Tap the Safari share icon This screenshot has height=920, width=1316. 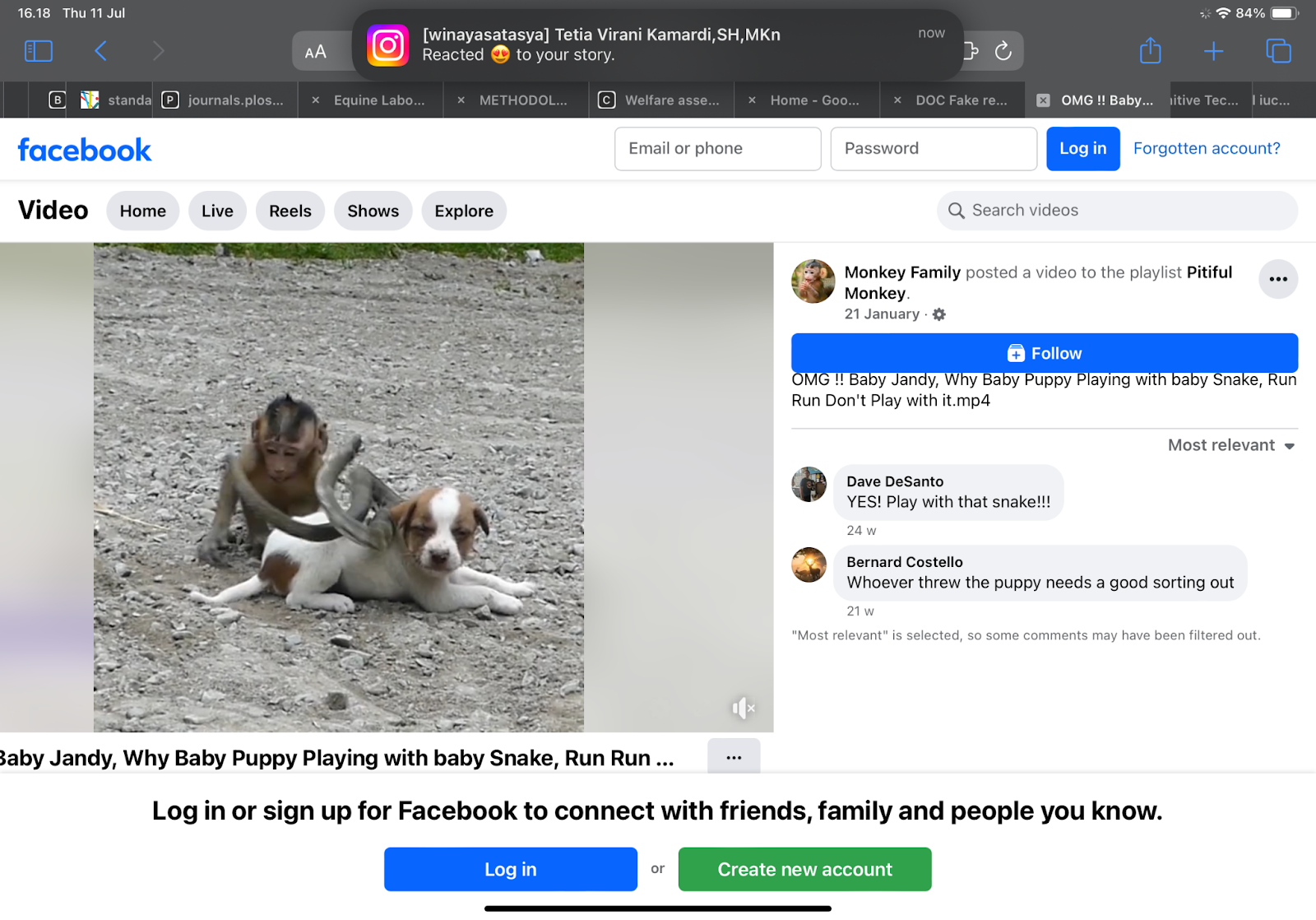click(x=1150, y=51)
